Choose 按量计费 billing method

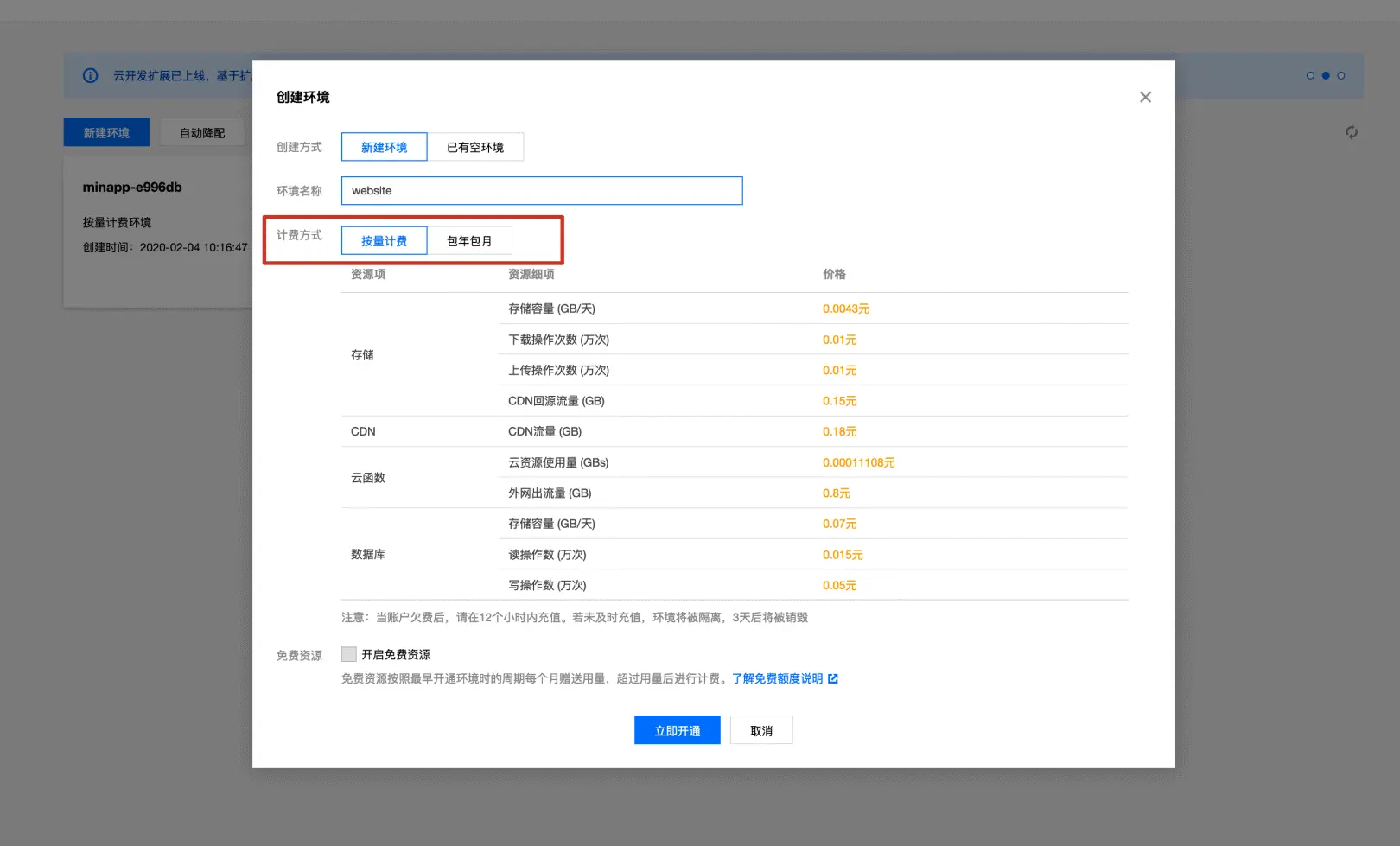click(385, 240)
